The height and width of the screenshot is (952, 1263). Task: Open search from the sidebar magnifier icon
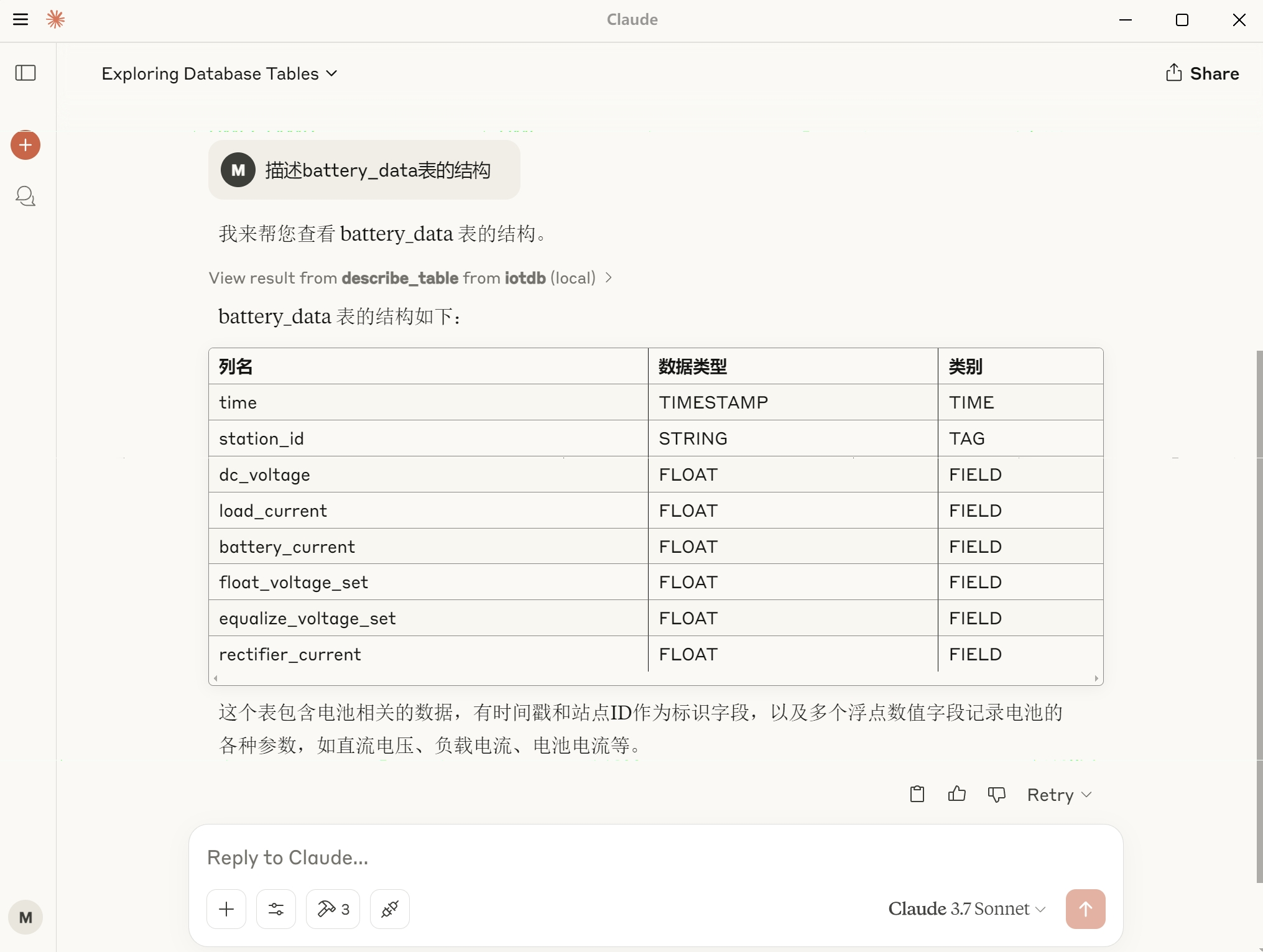pos(25,196)
